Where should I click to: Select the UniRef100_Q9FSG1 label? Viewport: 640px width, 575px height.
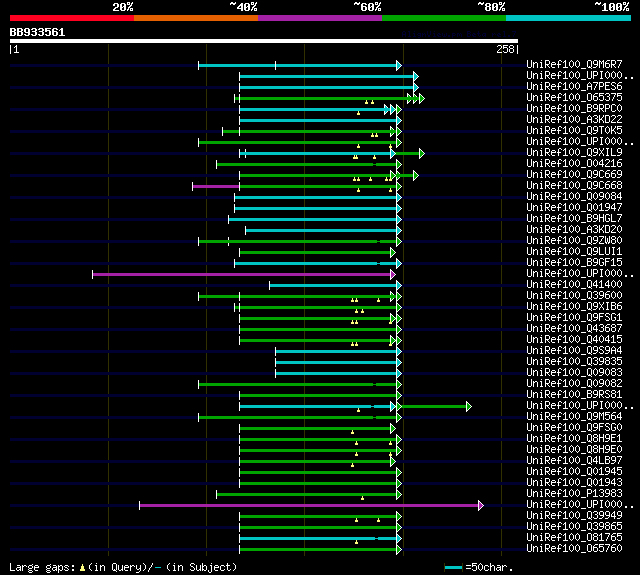pyautogui.click(x=574, y=318)
